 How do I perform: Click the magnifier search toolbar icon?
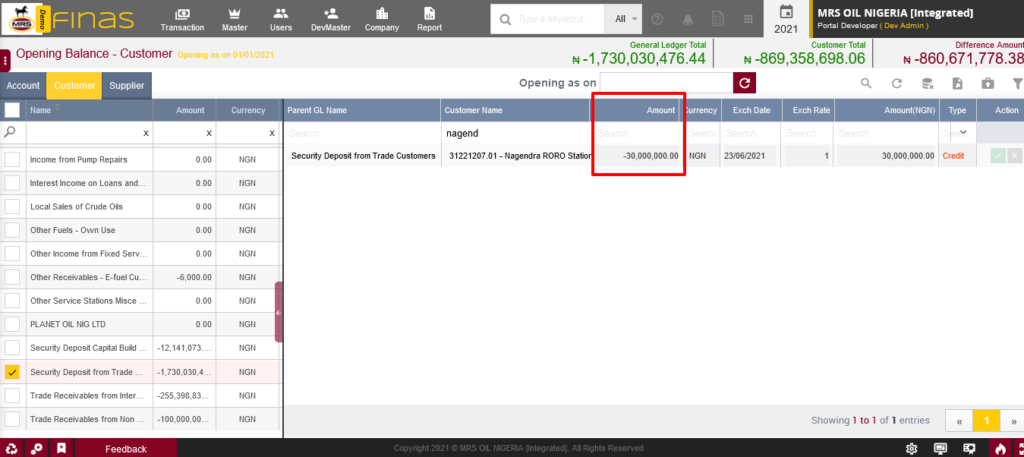click(866, 84)
